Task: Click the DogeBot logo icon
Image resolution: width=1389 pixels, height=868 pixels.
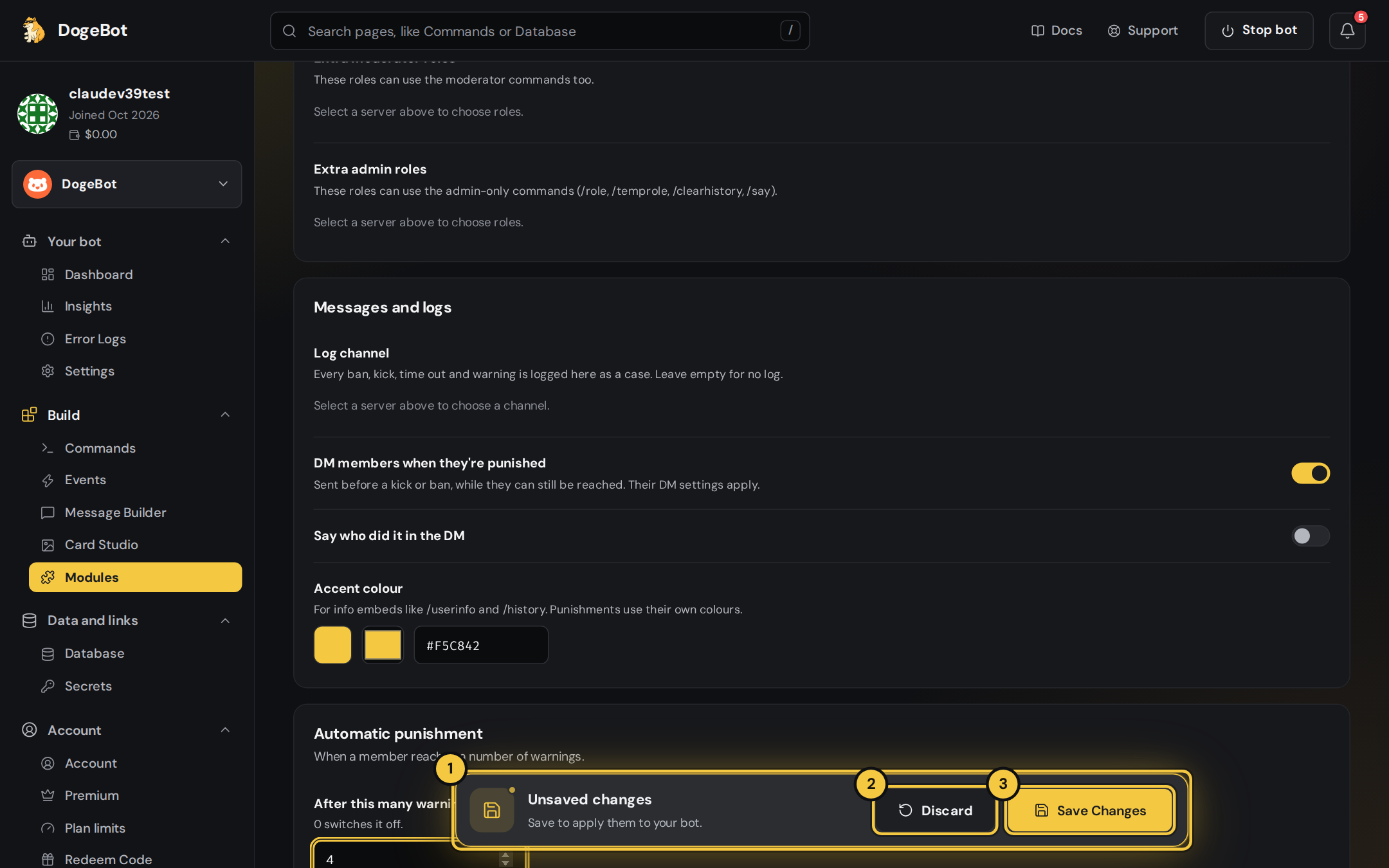Action: click(x=33, y=30)
